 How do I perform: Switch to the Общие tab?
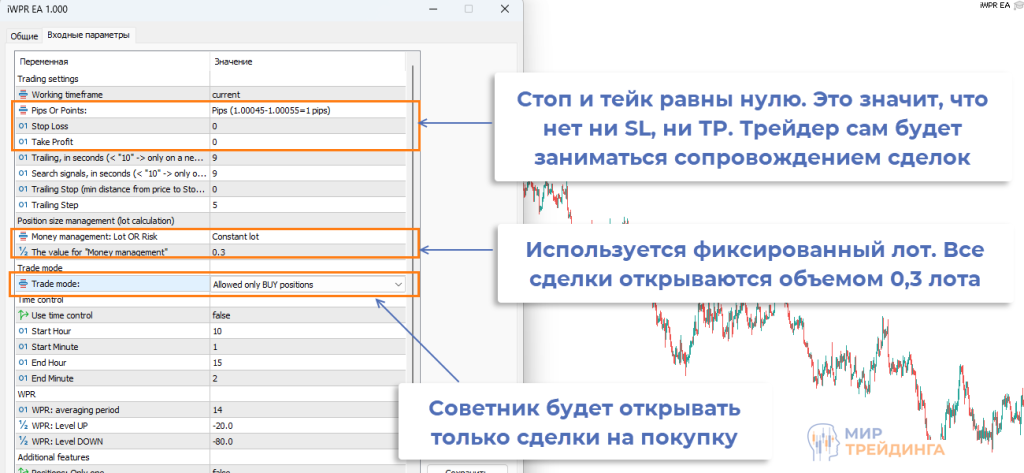(24, 36)
